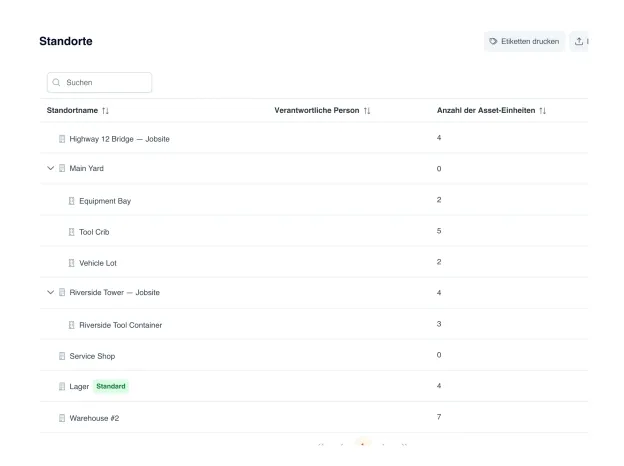This screenshot has height=466, width=624.
Task: Open the Service Shop location
Action: [92, 356]
